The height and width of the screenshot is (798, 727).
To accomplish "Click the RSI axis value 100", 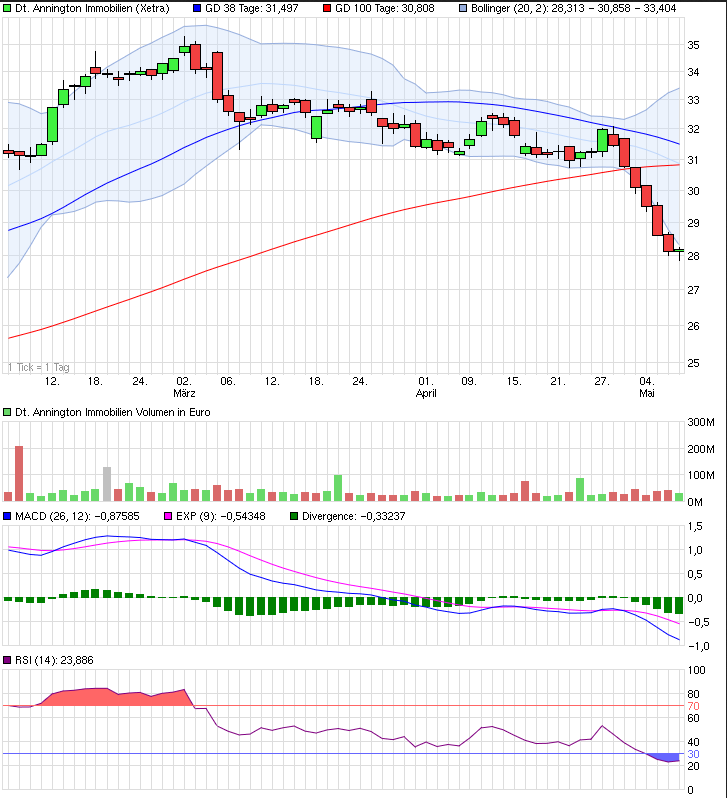I will point(697,670).
